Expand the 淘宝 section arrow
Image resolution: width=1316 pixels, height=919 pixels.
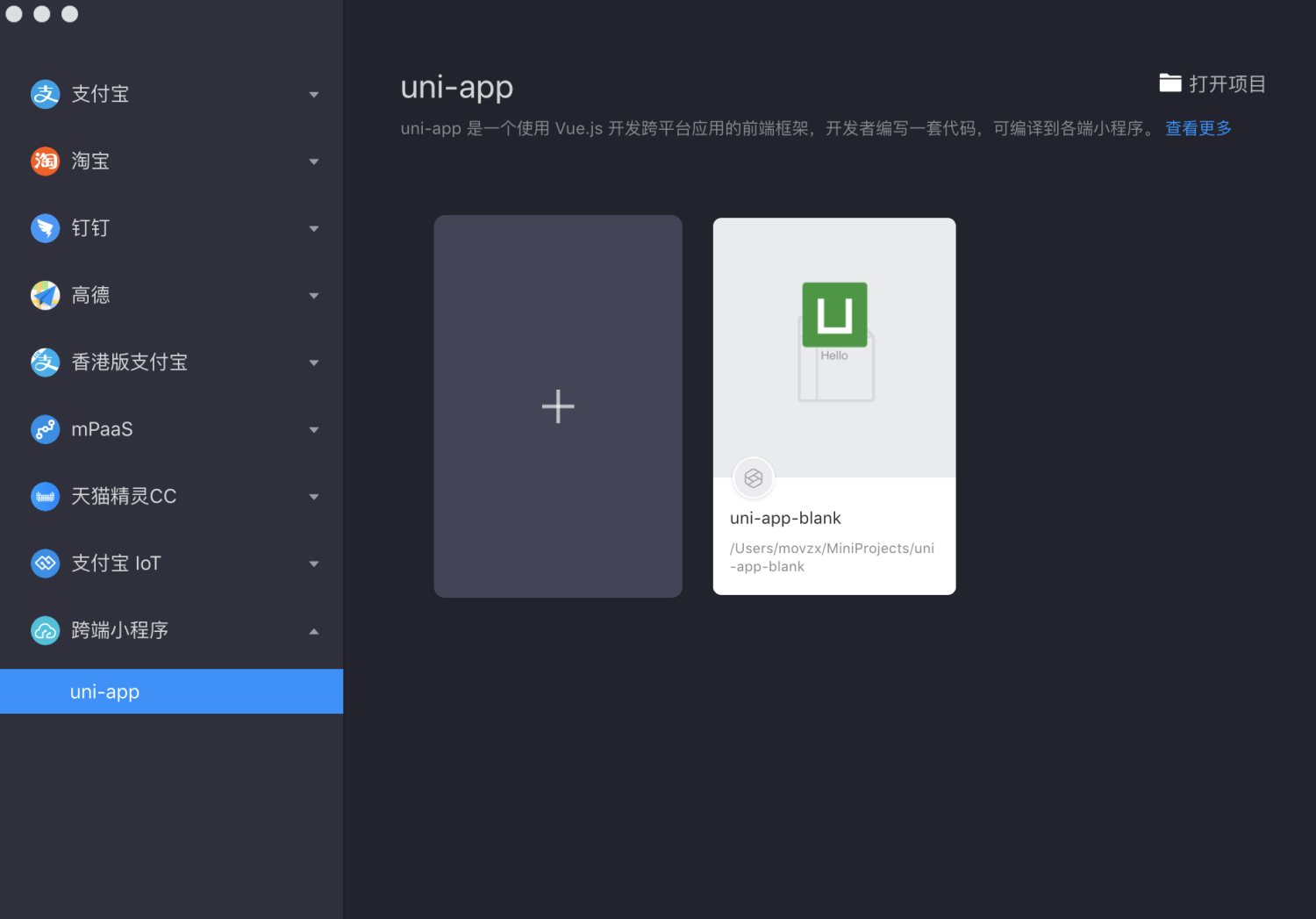[314, 162]
